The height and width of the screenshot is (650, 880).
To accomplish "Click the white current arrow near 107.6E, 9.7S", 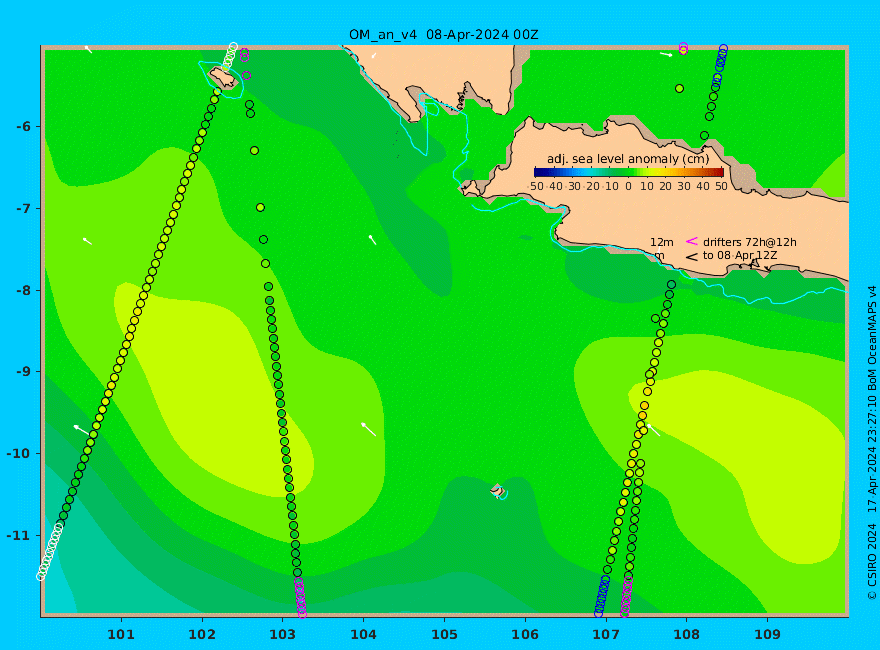I will pyautogui.click(x=653, y=430).
